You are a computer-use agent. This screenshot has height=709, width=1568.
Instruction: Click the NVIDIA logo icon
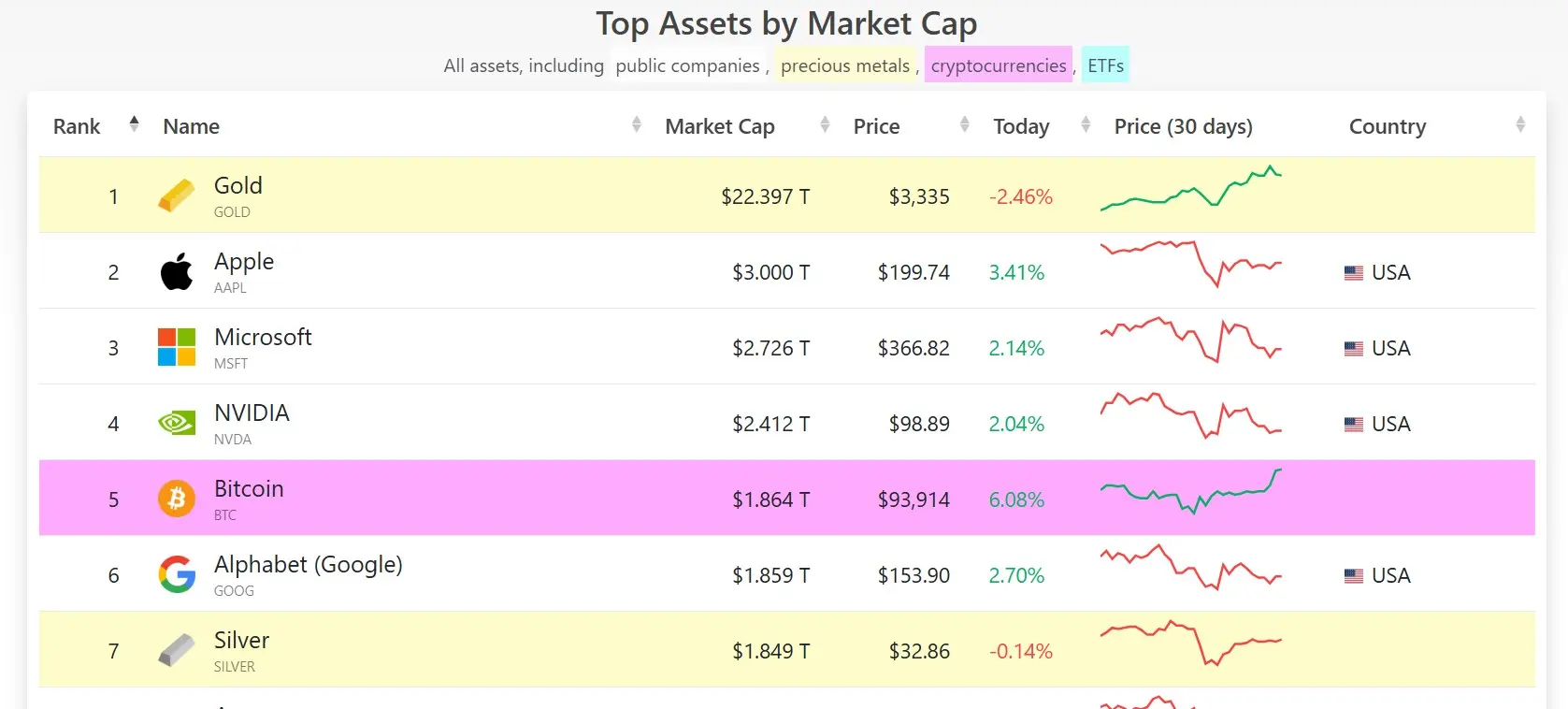[x=176, y=423]
